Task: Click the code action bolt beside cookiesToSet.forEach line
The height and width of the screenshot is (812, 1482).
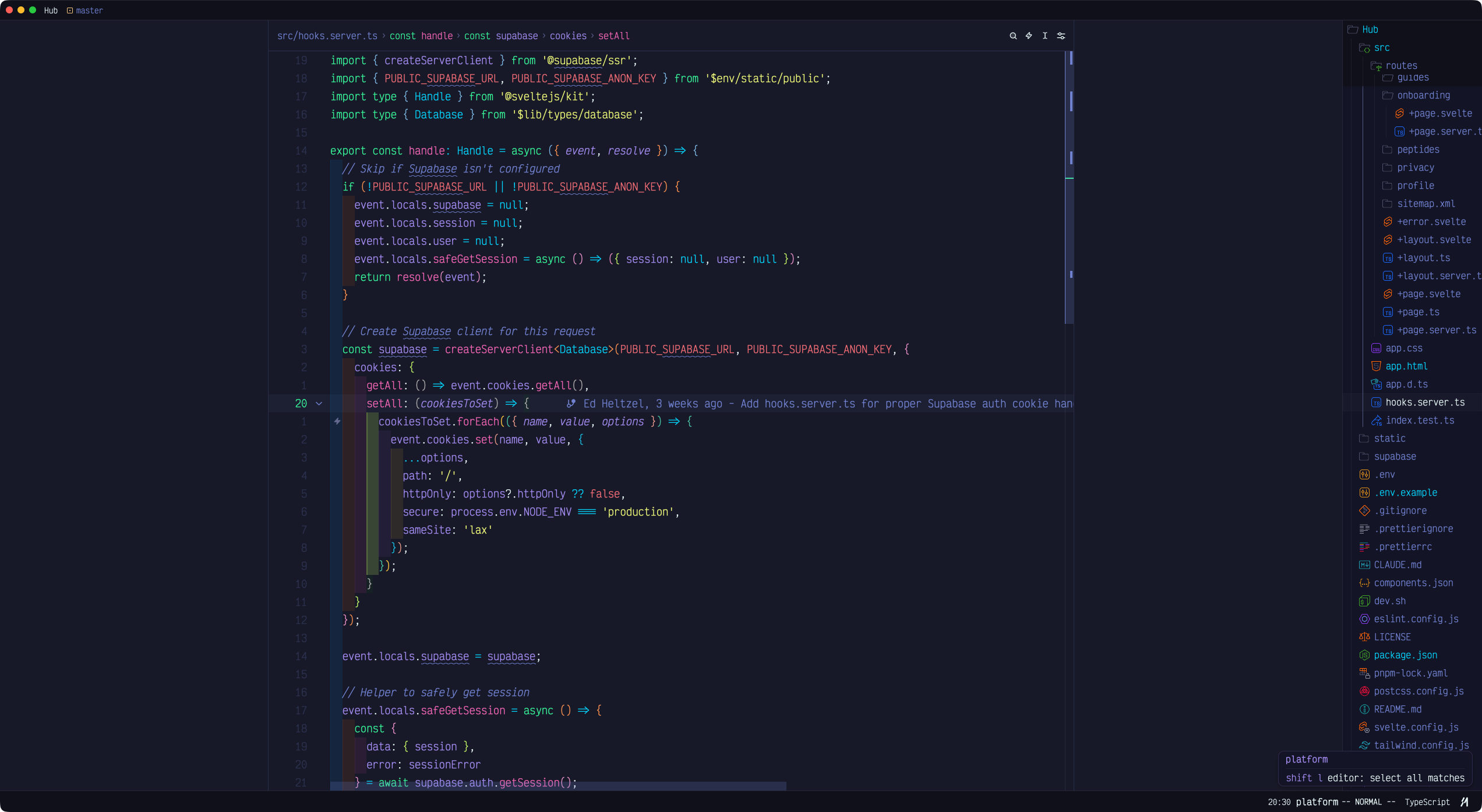Action: [337, 421]
